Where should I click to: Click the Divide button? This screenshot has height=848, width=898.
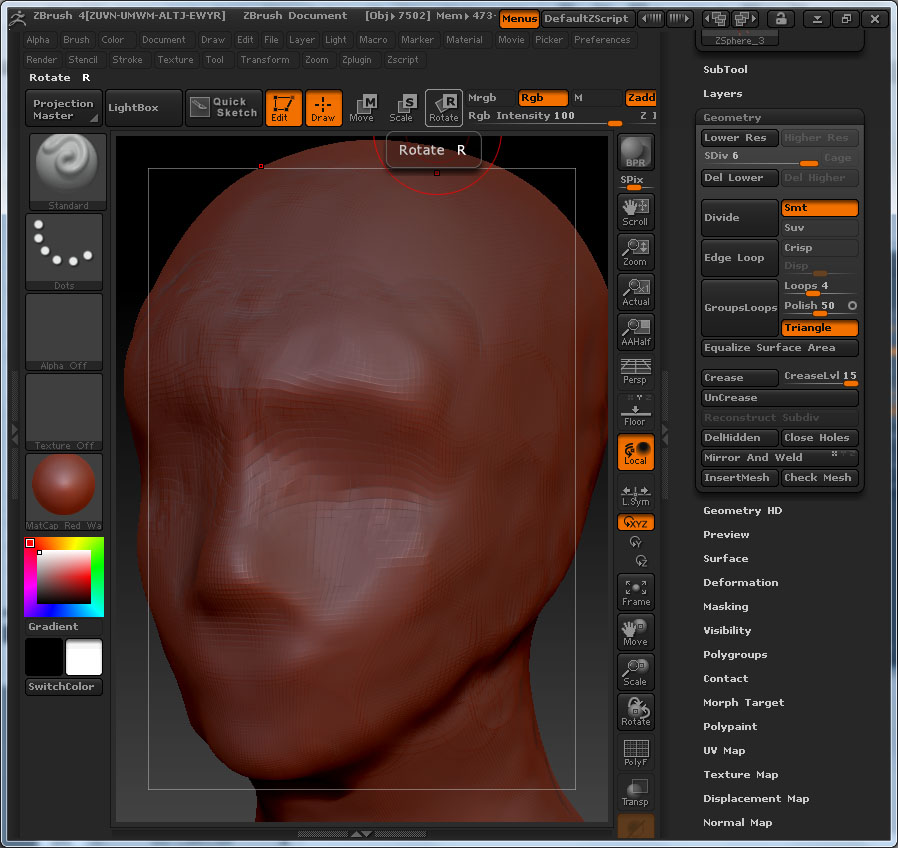click(739, 218)
